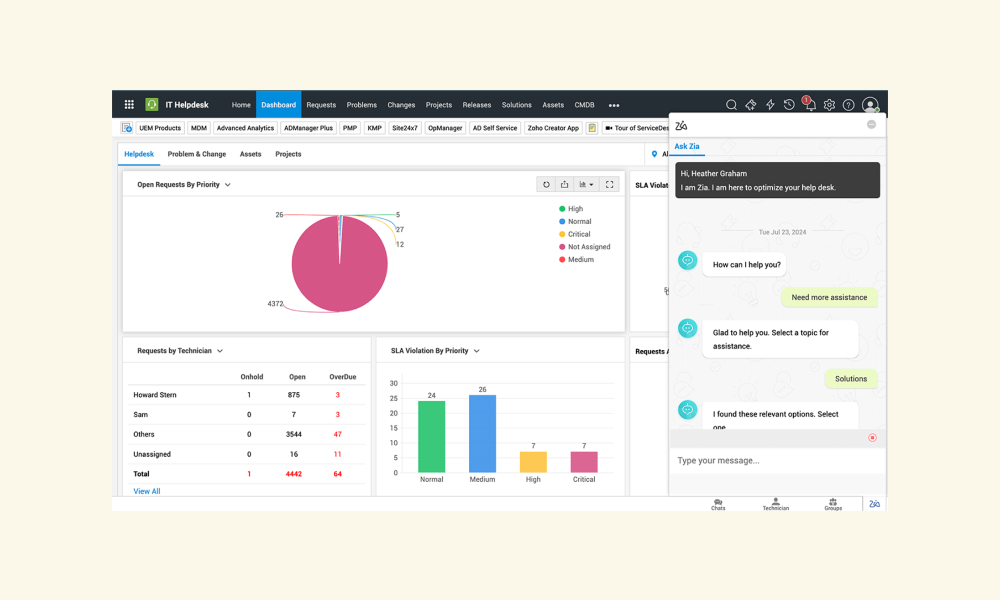Expand Requests by Technician dropdown
1000x600 pixels.
tap(220, 351)
